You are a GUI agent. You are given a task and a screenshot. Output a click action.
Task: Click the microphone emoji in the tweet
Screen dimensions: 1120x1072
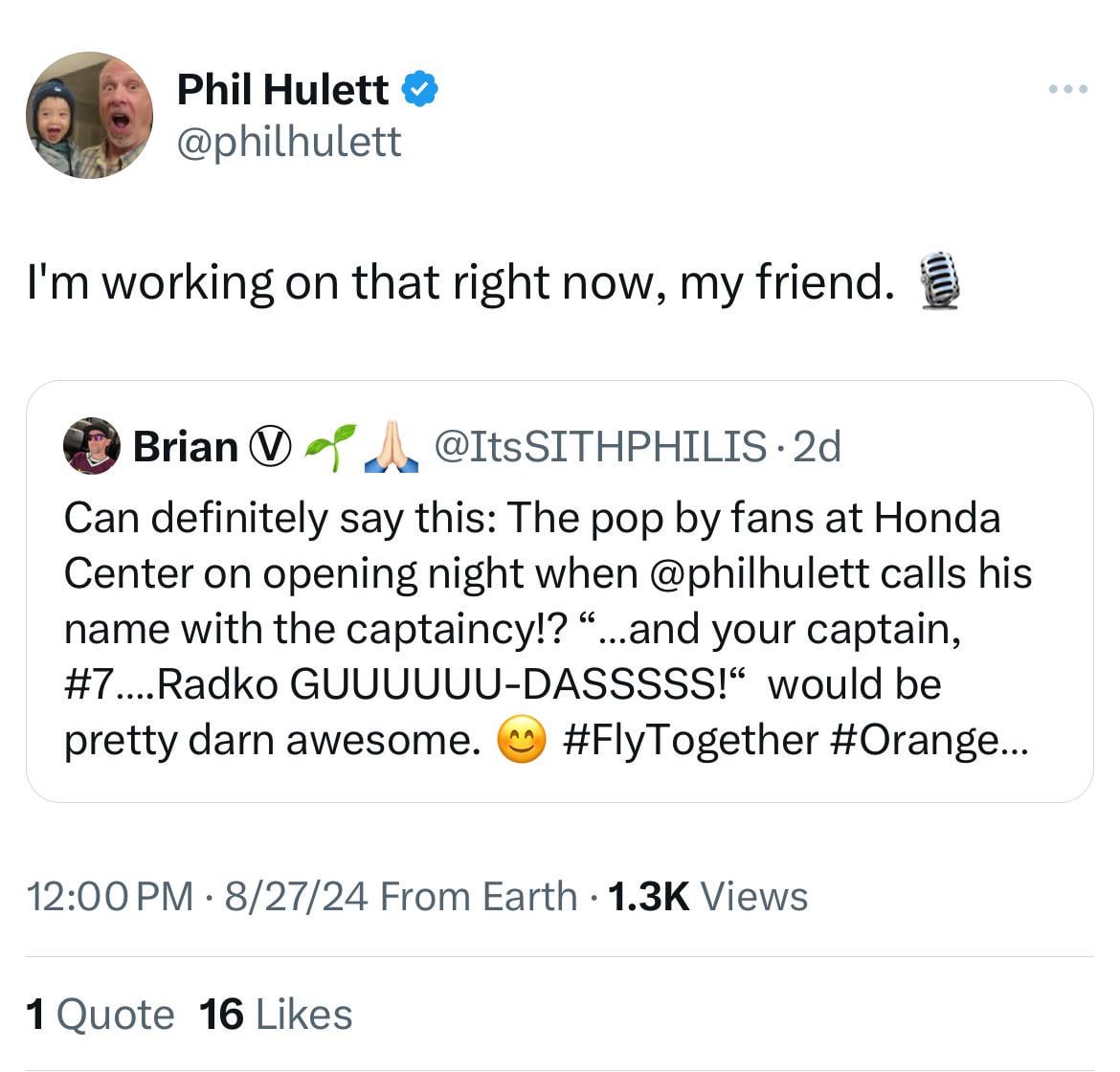pos(939,280)
